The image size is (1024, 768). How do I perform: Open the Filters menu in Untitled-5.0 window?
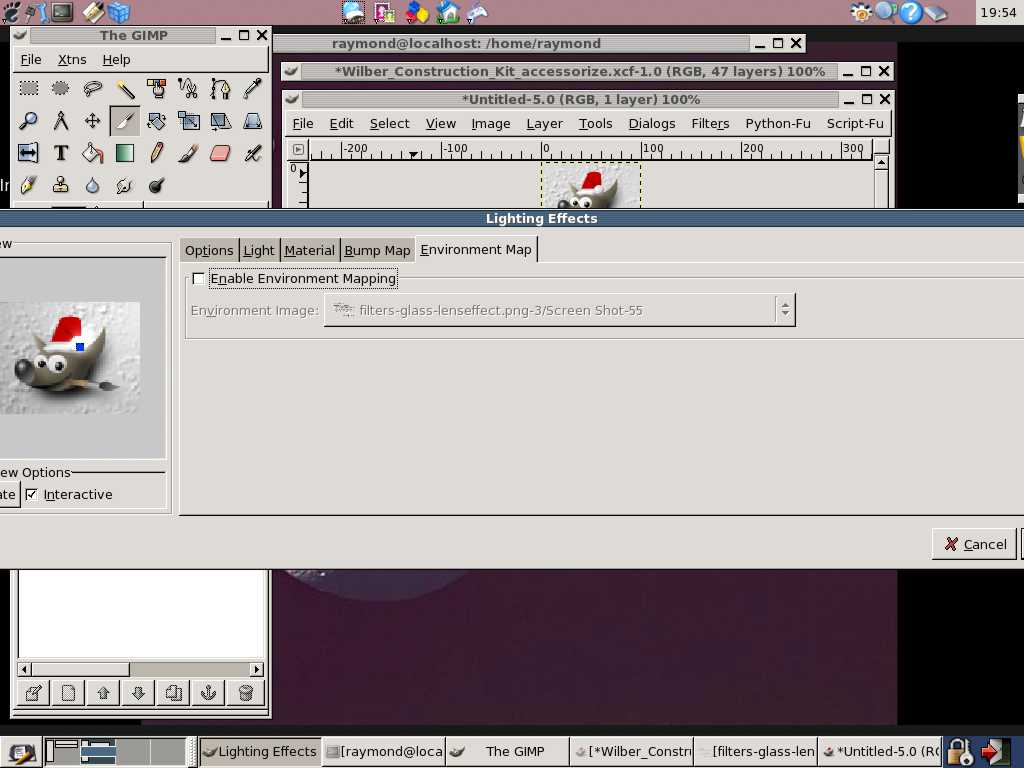click(711, 123)
